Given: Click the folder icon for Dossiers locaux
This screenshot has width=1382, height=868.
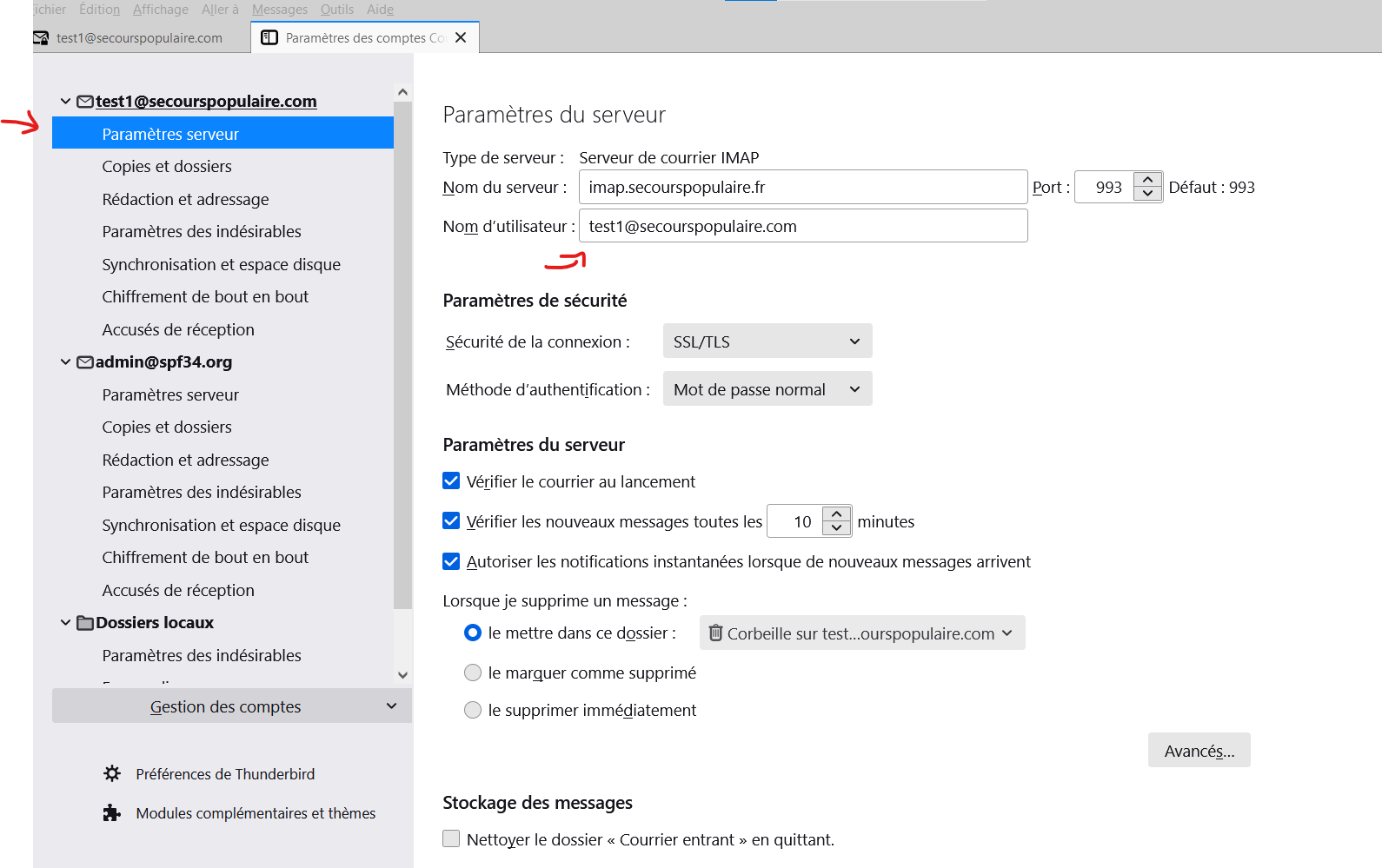Looking at the screenshot, I should point(85,623).
